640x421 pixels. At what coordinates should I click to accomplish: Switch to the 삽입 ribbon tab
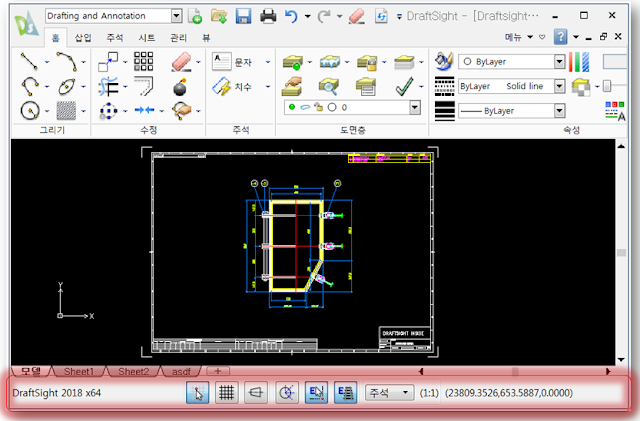[83, 38]
